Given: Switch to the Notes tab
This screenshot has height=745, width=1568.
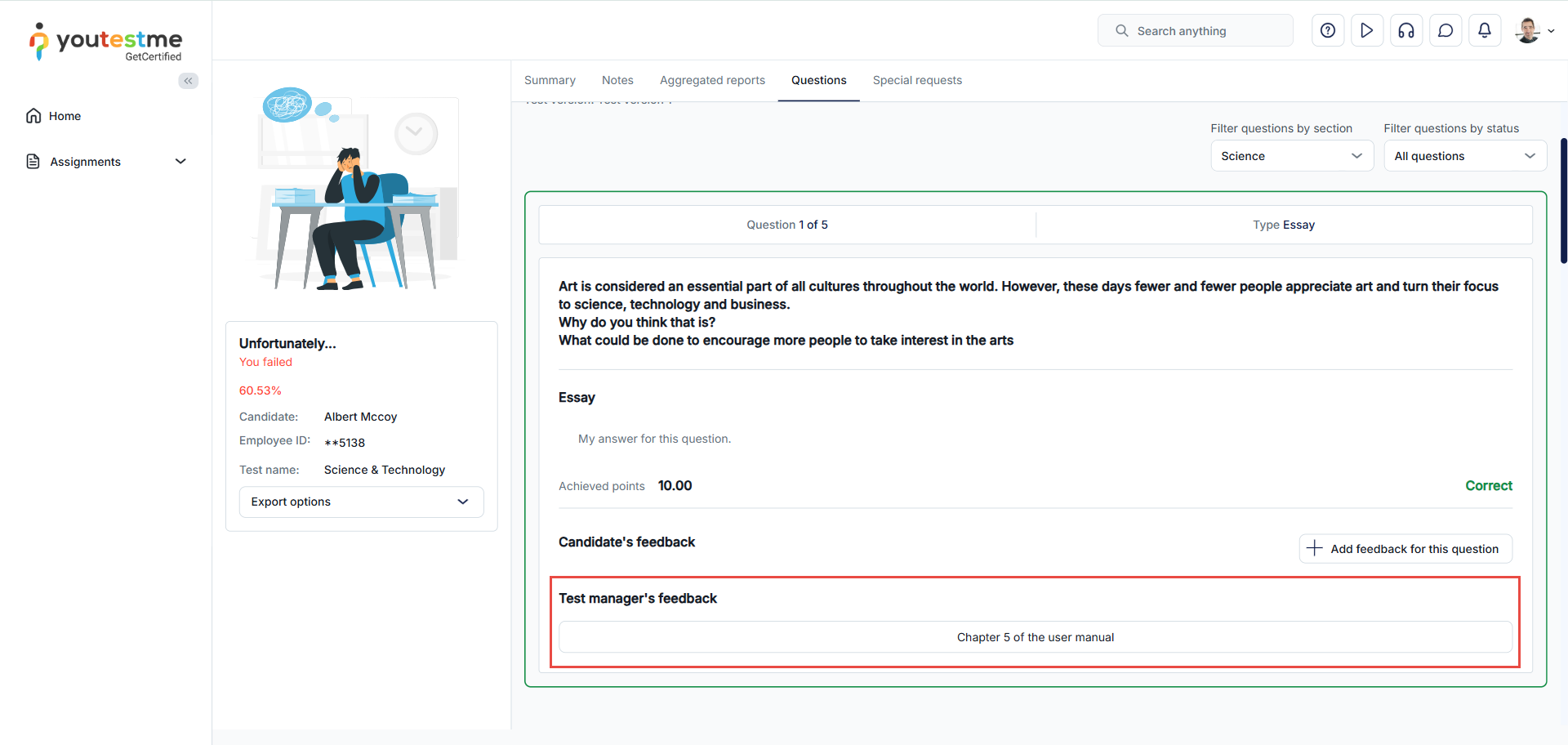Looking at the screenshot, I should (617, 80).
